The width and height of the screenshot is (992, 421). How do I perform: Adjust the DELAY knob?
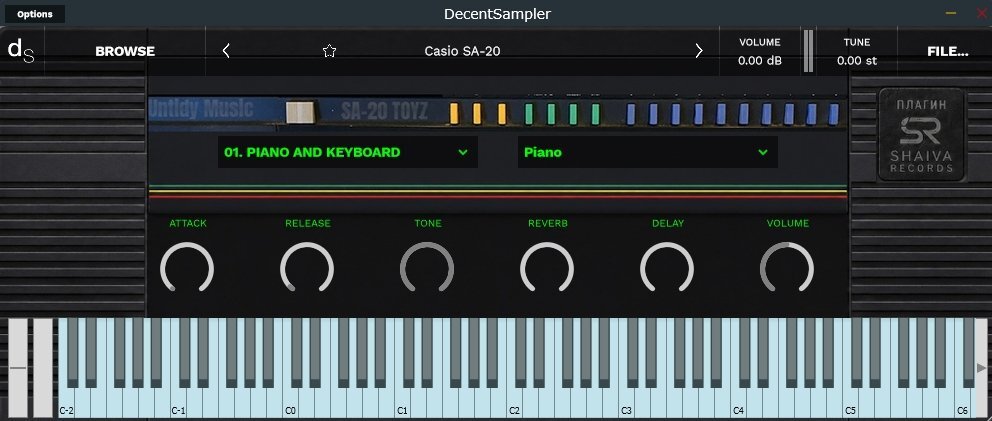click(x=667, y=268)
